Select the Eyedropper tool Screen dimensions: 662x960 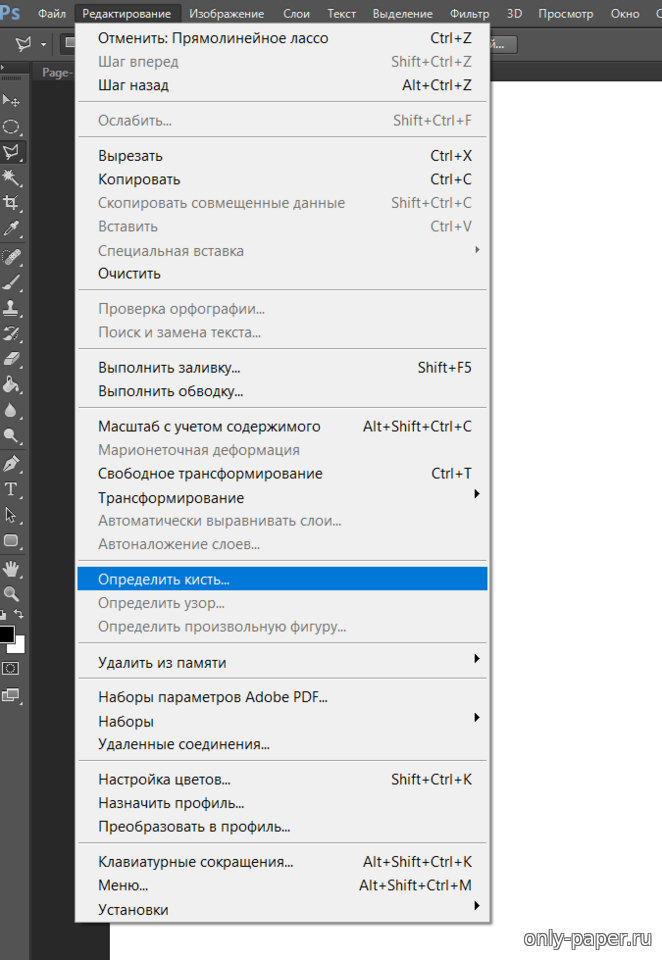(12, 229)
